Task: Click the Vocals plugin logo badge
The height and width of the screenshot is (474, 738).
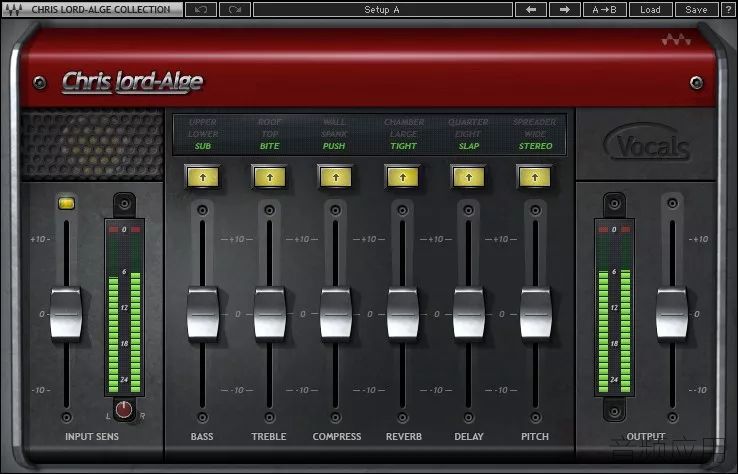Action: click(x=647, y=143)
